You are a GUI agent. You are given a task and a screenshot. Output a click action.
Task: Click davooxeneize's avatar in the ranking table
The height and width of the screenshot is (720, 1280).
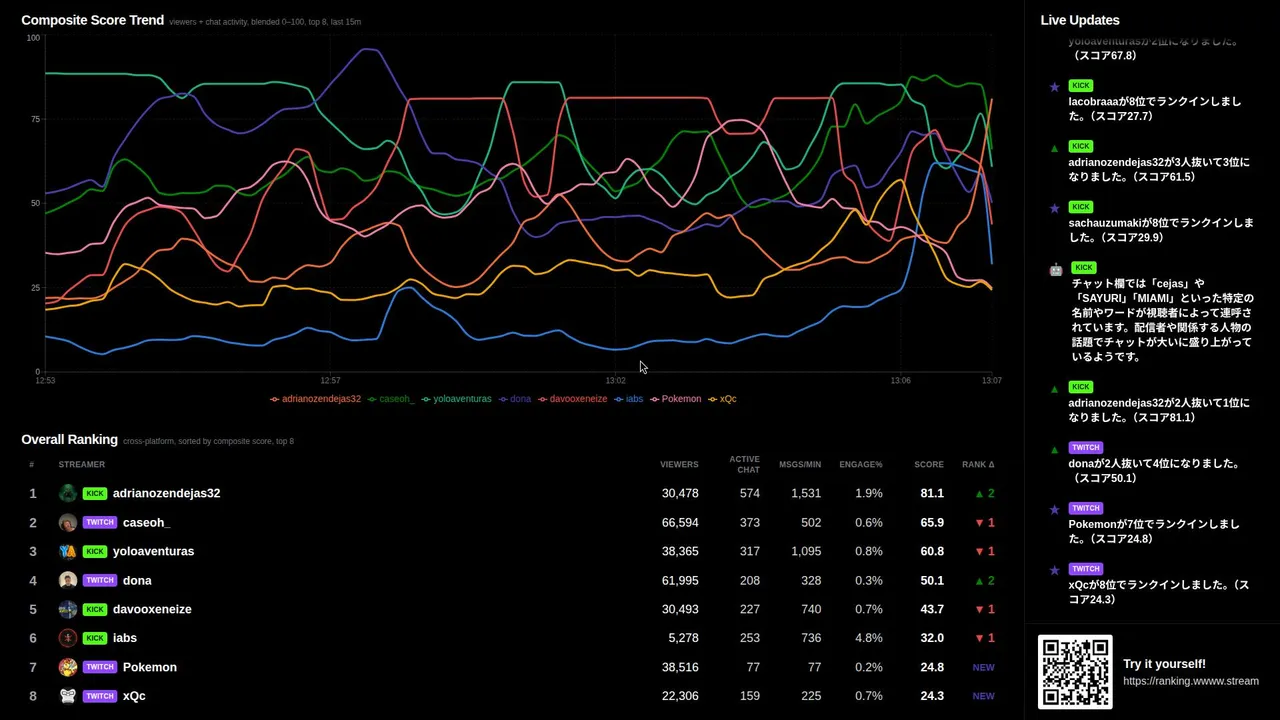[68, 609]
